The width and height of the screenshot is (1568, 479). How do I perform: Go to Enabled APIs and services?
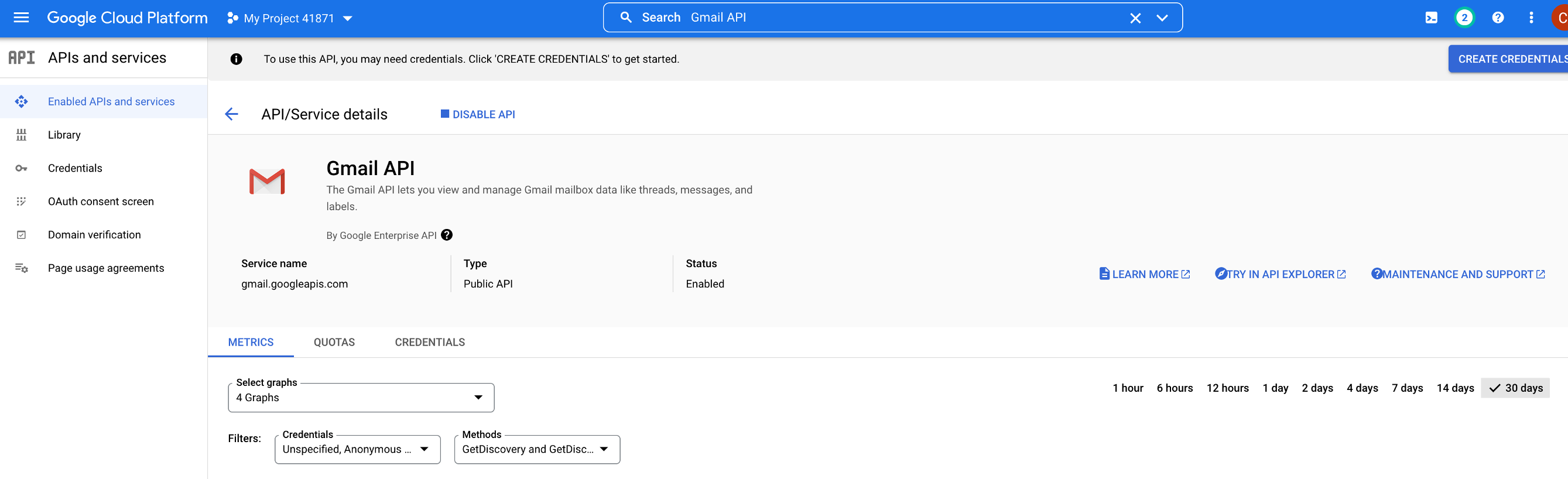(x=104, y=102)
